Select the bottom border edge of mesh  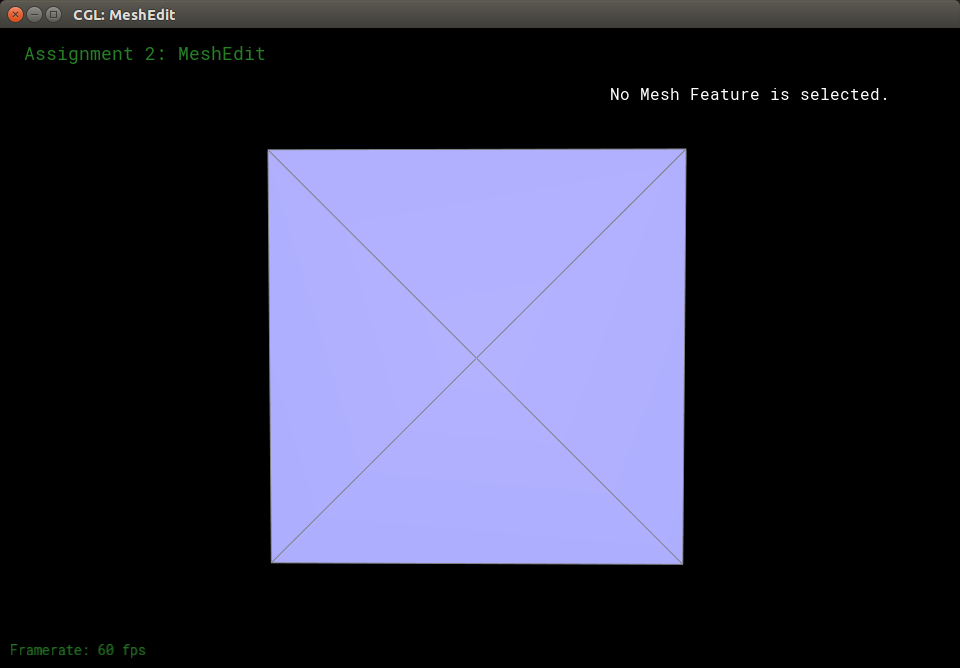(x=477, y=563)
